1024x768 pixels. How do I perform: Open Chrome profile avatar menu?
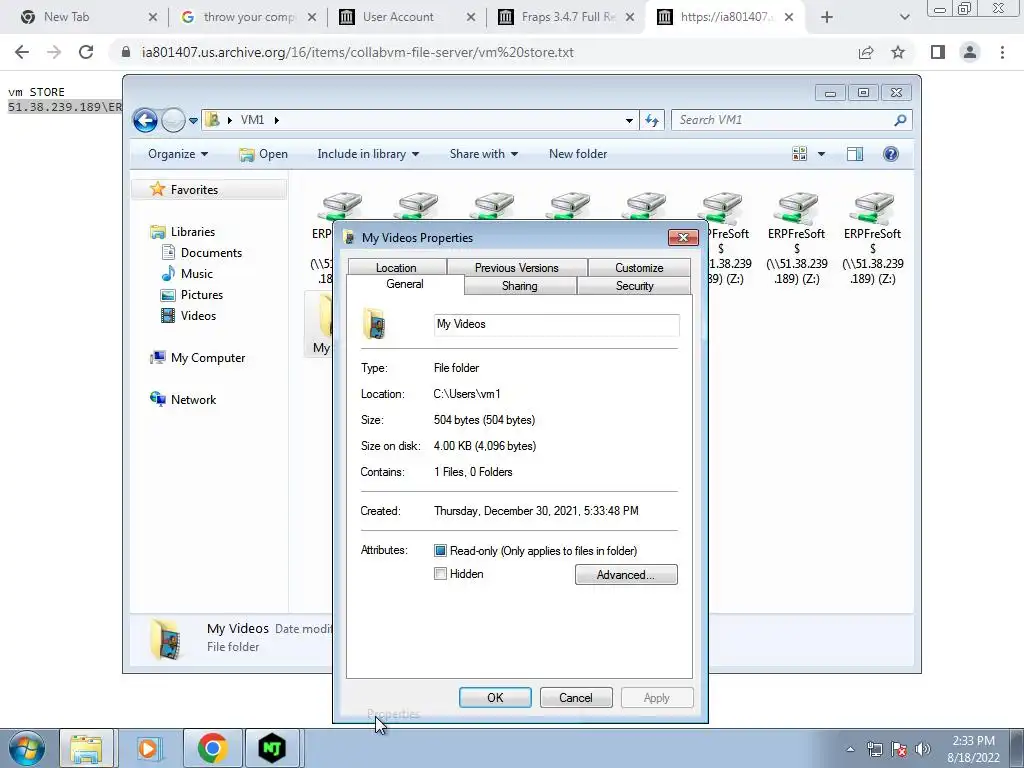[x=970, y=52]
